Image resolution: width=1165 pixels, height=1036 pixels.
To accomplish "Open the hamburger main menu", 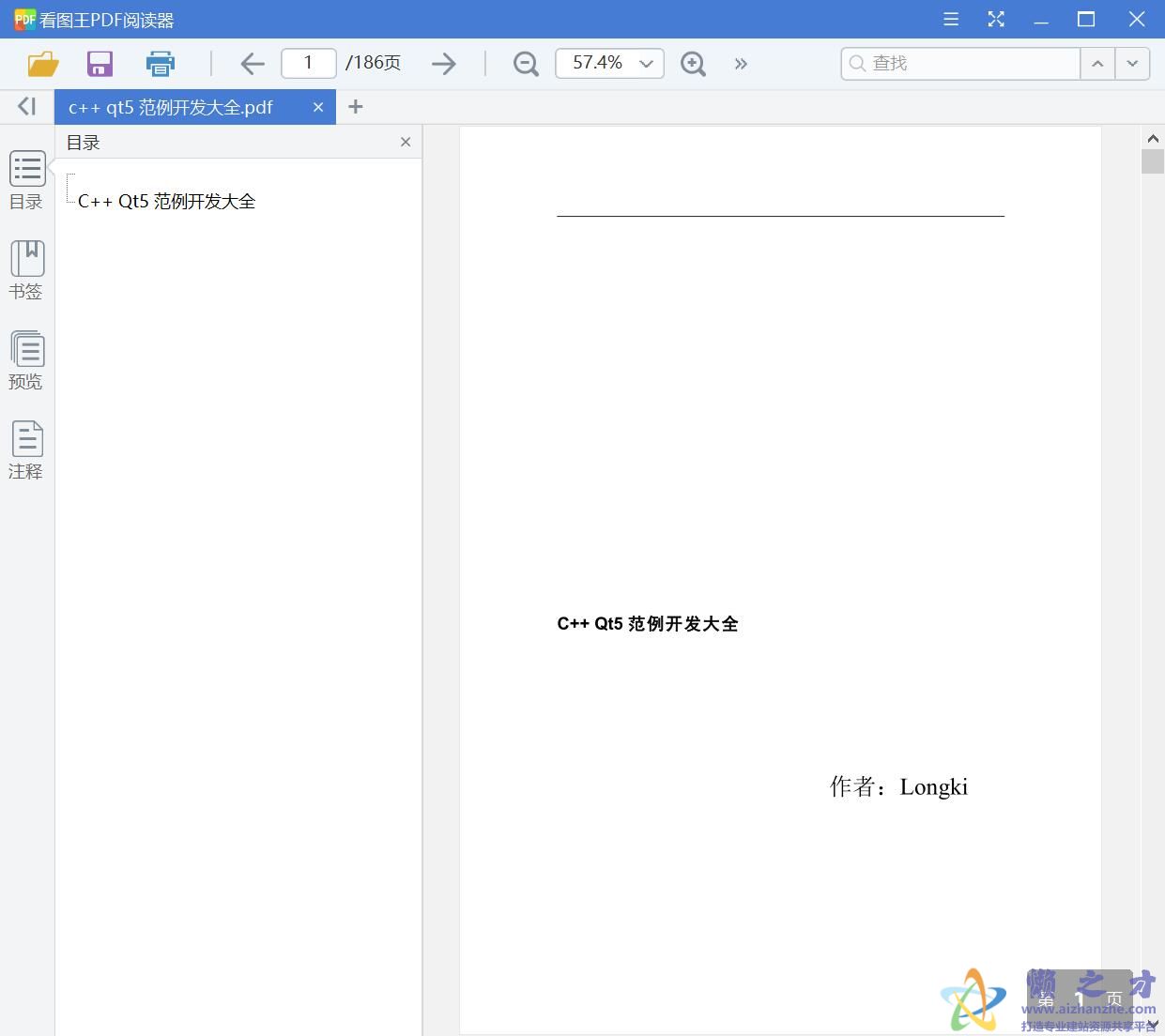I will 950,19.
